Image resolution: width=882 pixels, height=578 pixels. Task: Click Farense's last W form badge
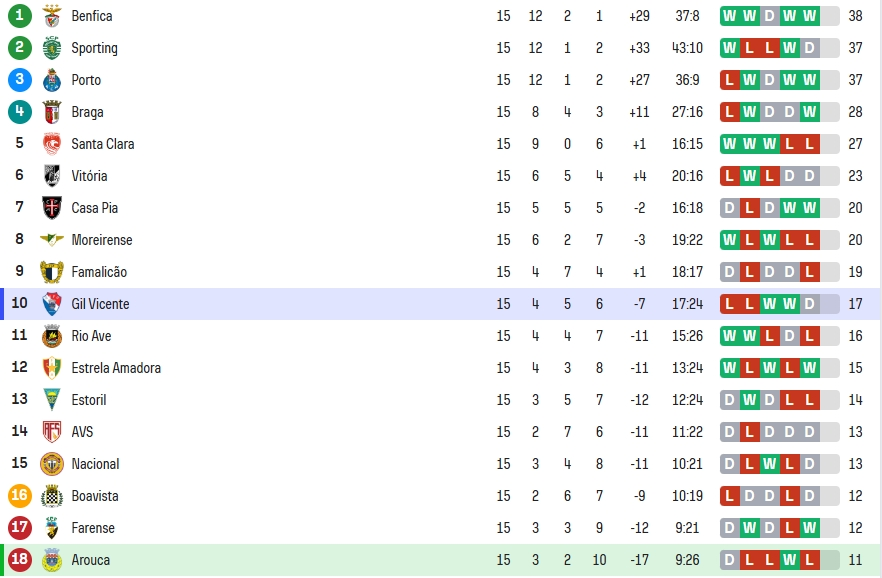click(x=809, y=528)
